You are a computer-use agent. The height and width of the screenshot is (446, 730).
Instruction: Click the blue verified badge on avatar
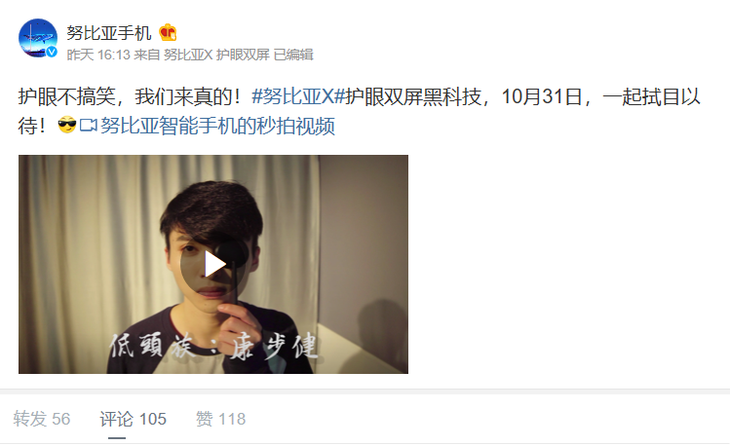point(52,52)
